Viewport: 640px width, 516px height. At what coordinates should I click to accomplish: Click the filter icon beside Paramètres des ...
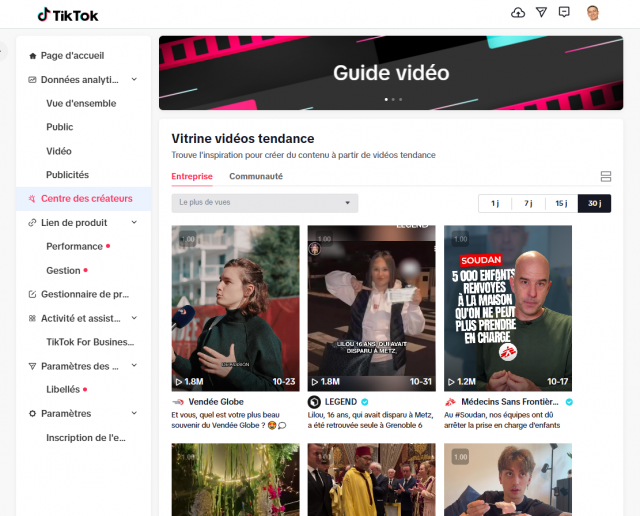pyautogui.click(x=32, y=366)
